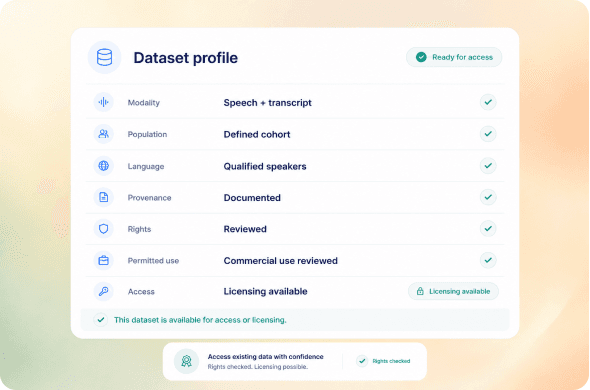Screen dimensions: 590x390
Task: Click the lock icon in Licensing available badge
Action: (420, 291)
